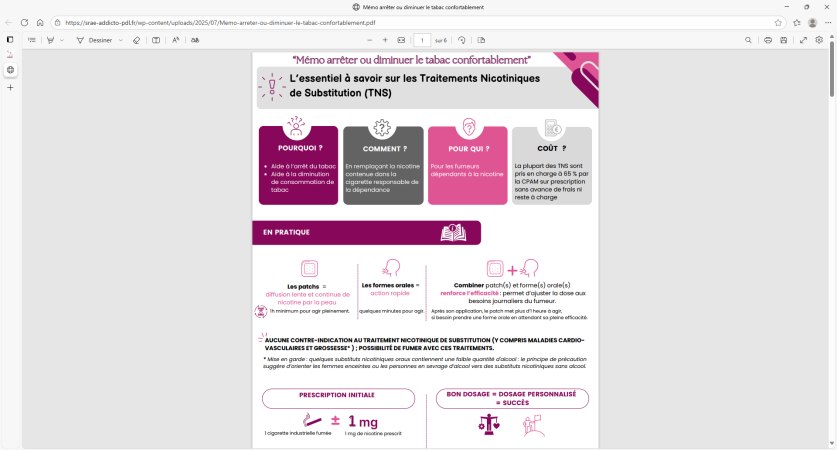Viewport: 837px width, 450px height.
Task: Click the COMMENT ? card heading
Action: 385,149
